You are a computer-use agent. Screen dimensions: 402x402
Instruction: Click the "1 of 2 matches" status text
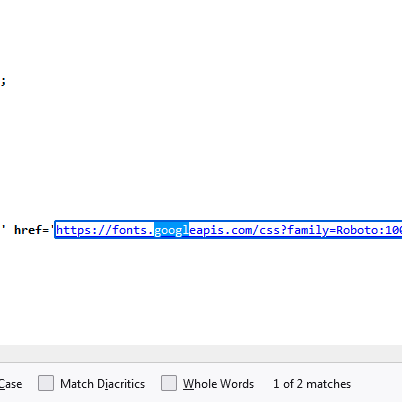point(312,384)
